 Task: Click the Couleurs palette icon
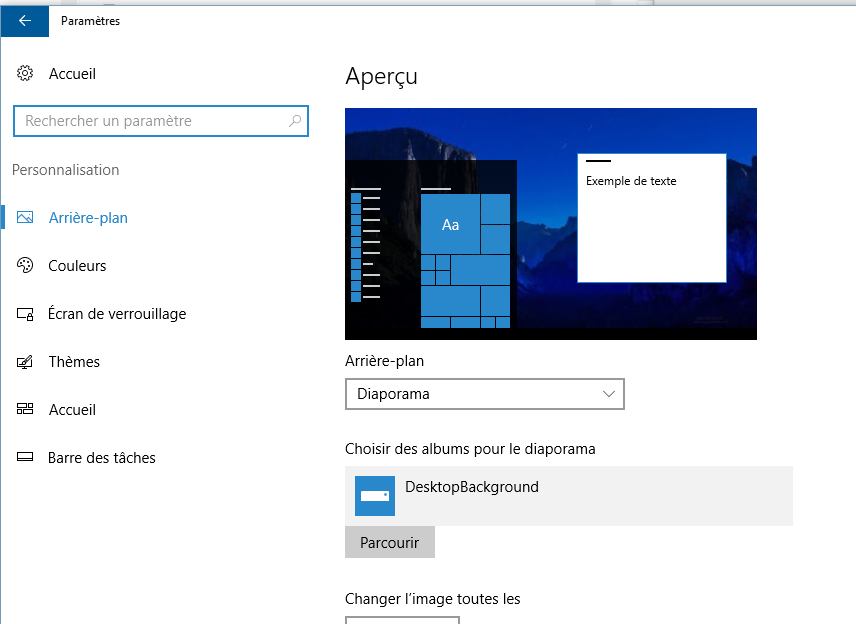(x=26, y=266)
